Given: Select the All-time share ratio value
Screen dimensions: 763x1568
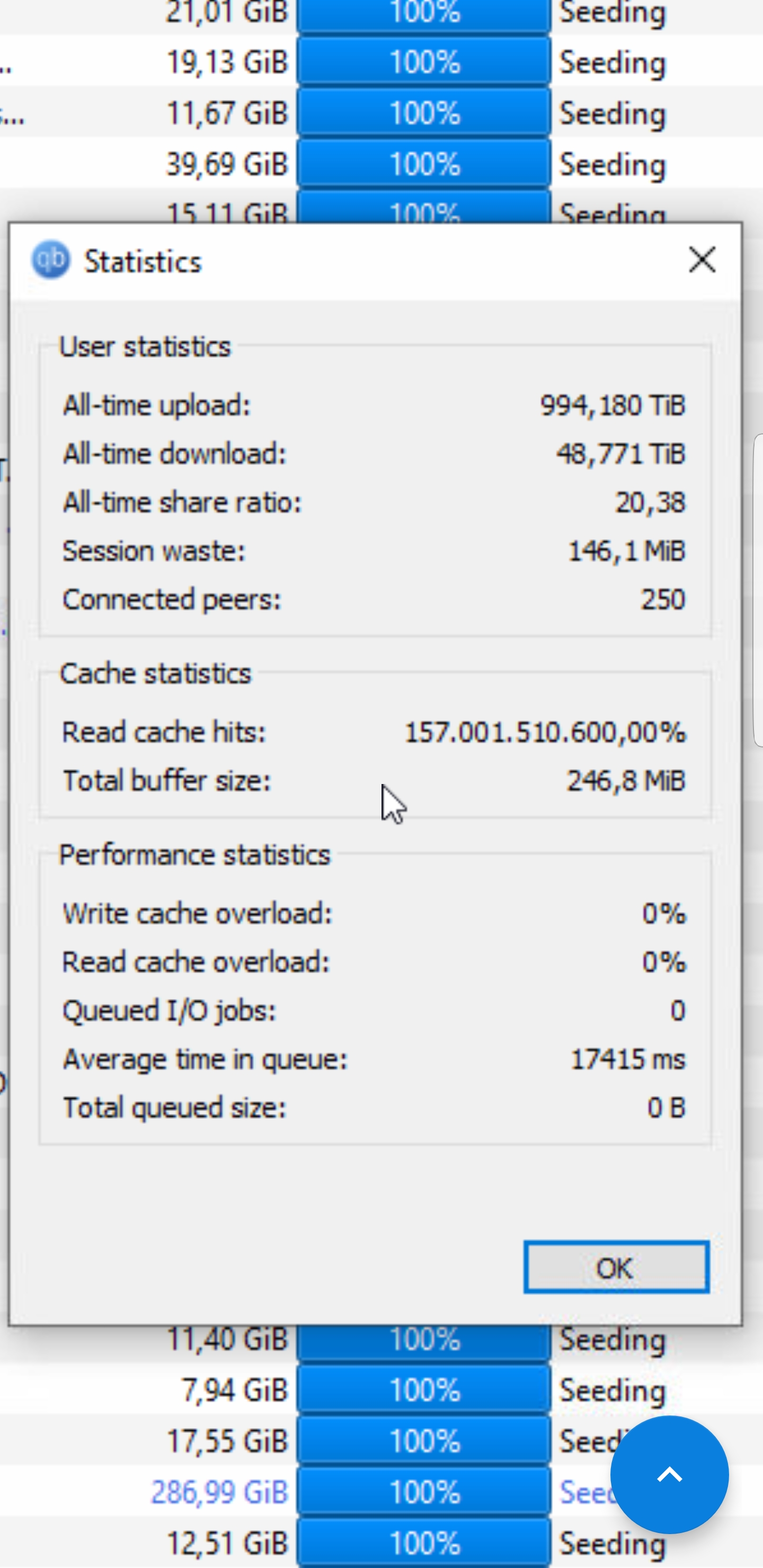Looking at the screenshot, I should 650,503.
